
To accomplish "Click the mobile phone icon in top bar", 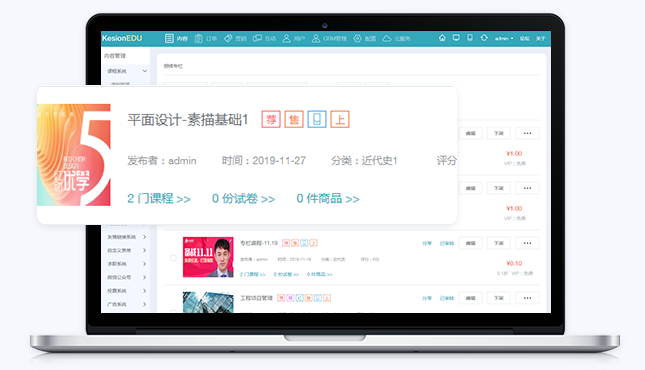I will coord(470,38).
